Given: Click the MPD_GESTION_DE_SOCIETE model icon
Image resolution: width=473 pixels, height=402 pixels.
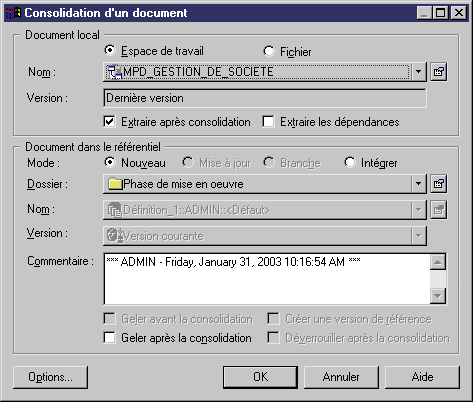Looking at the screenshot, I should point(114,72).
